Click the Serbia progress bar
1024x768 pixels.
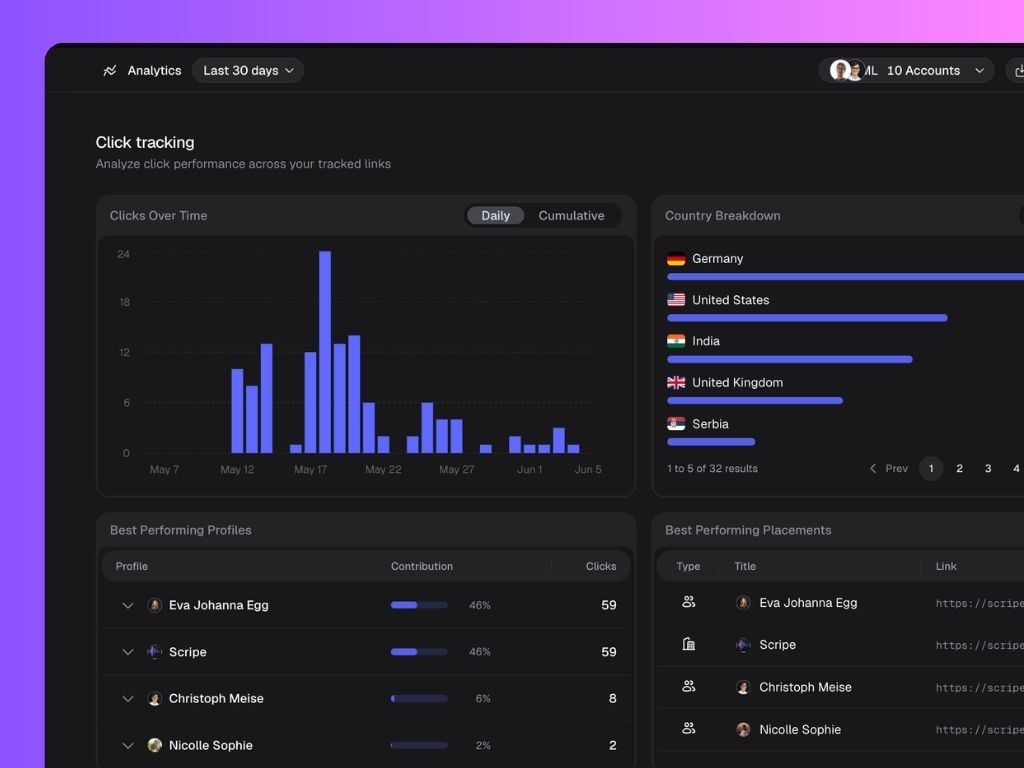point(711,442)
